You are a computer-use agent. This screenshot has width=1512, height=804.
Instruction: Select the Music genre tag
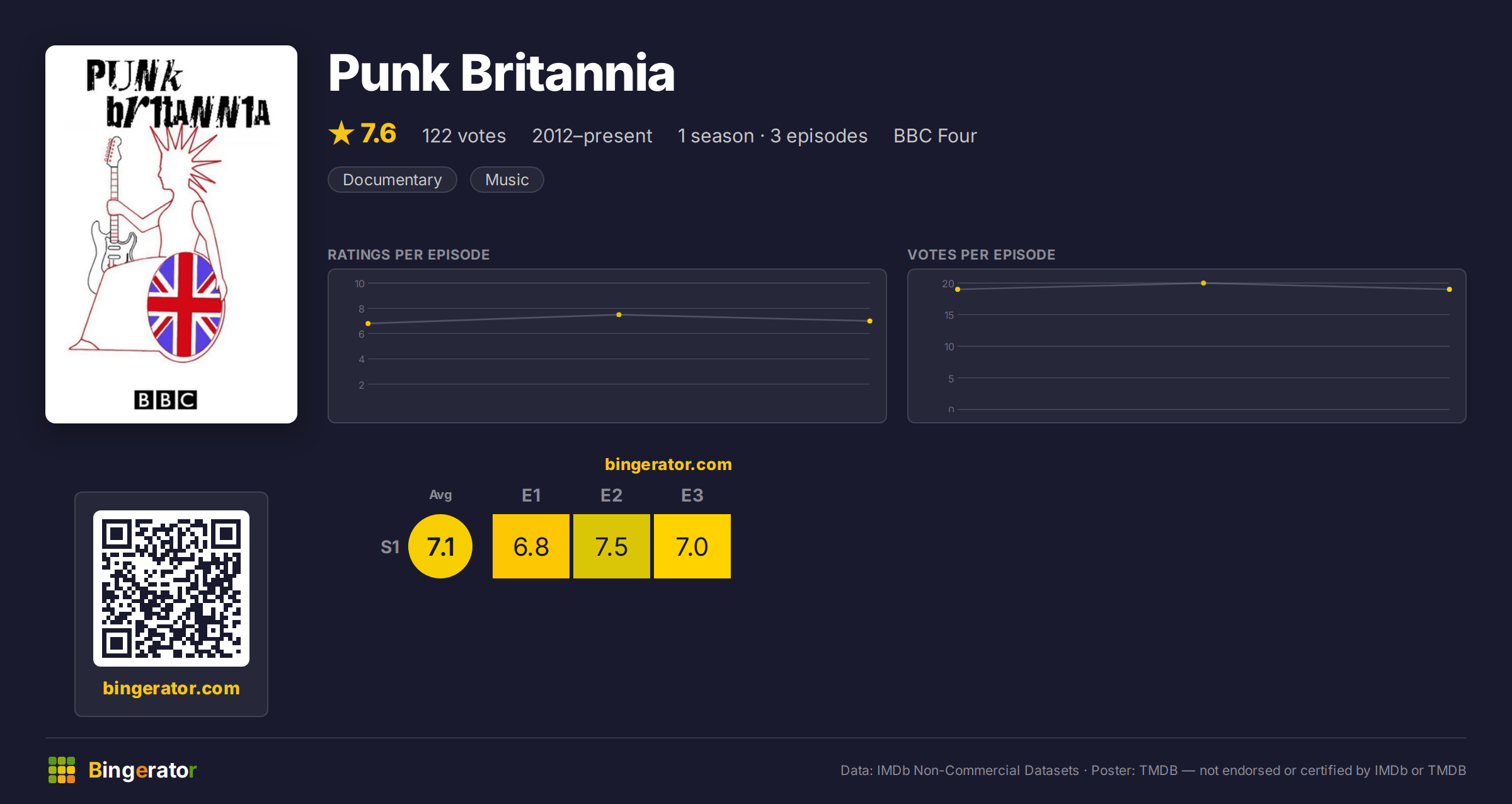(507, 180)
